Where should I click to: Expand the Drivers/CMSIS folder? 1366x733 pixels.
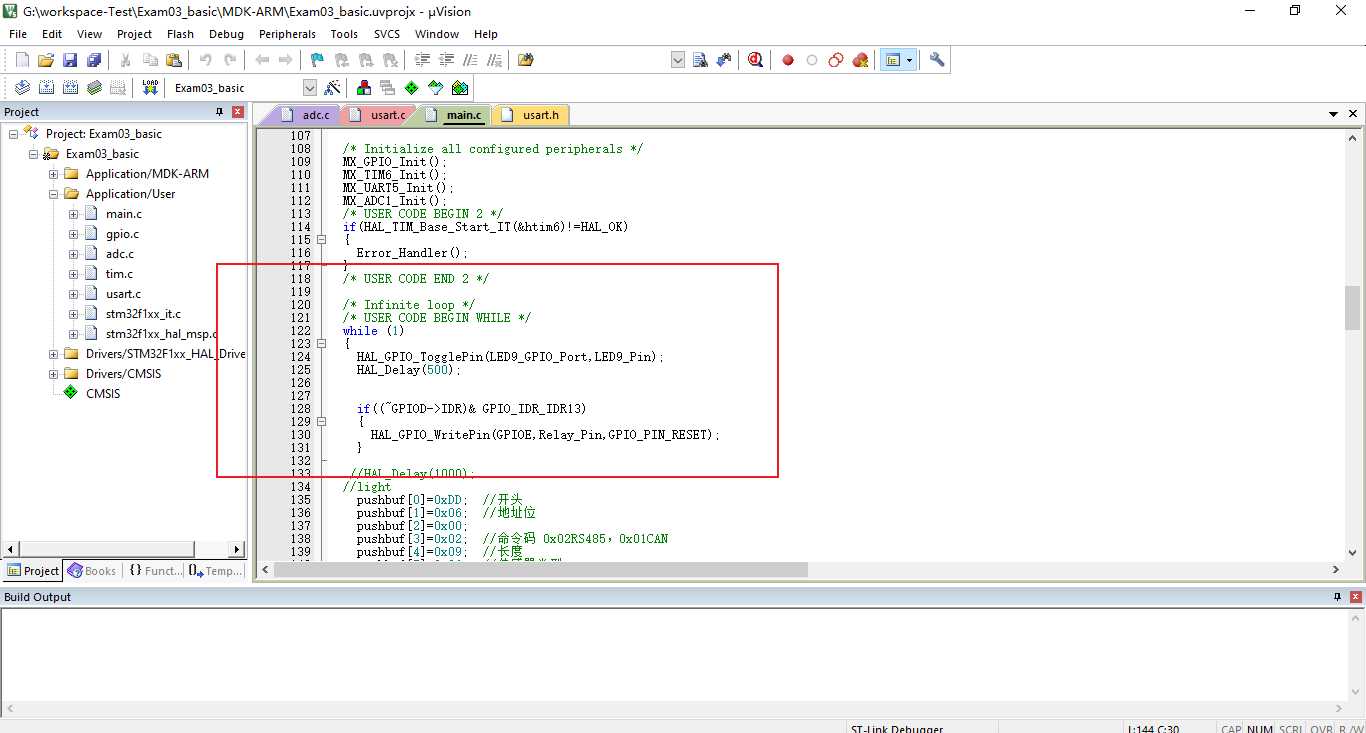(x=53, y=374)
